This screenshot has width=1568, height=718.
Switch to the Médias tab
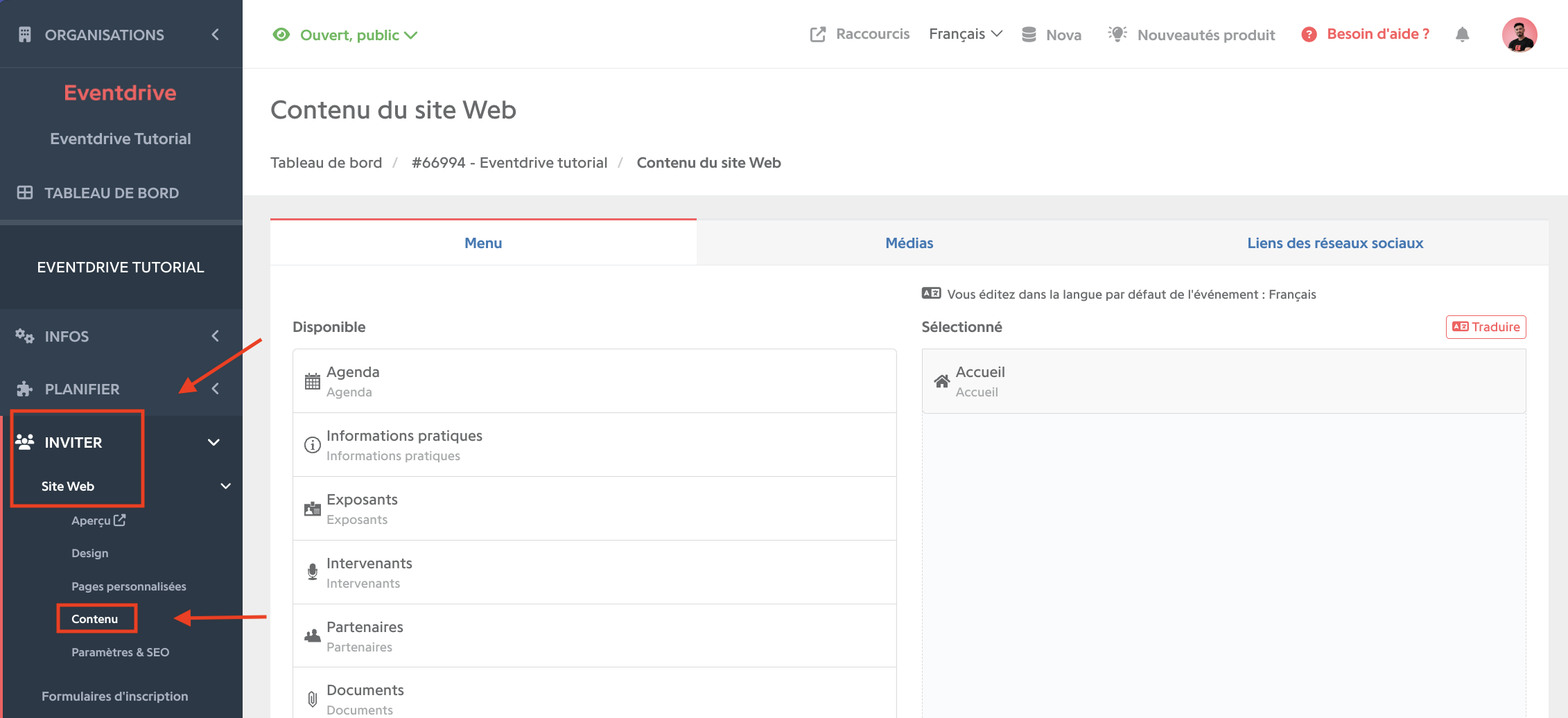click(x=909, y=243)
